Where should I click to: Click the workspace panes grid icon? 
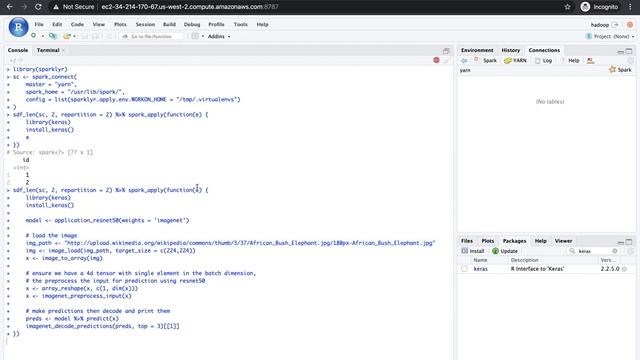(x=195, y=36)
